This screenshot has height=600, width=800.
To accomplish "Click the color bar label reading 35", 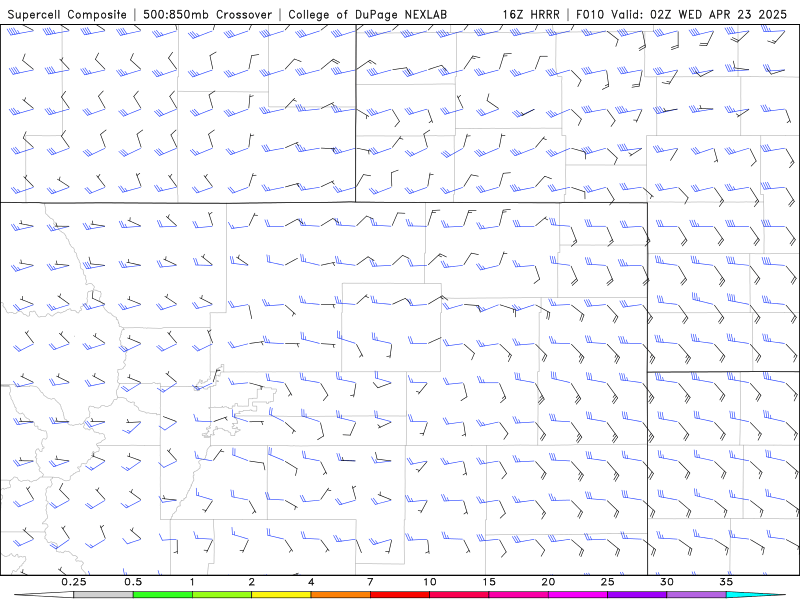I will 726,582.
